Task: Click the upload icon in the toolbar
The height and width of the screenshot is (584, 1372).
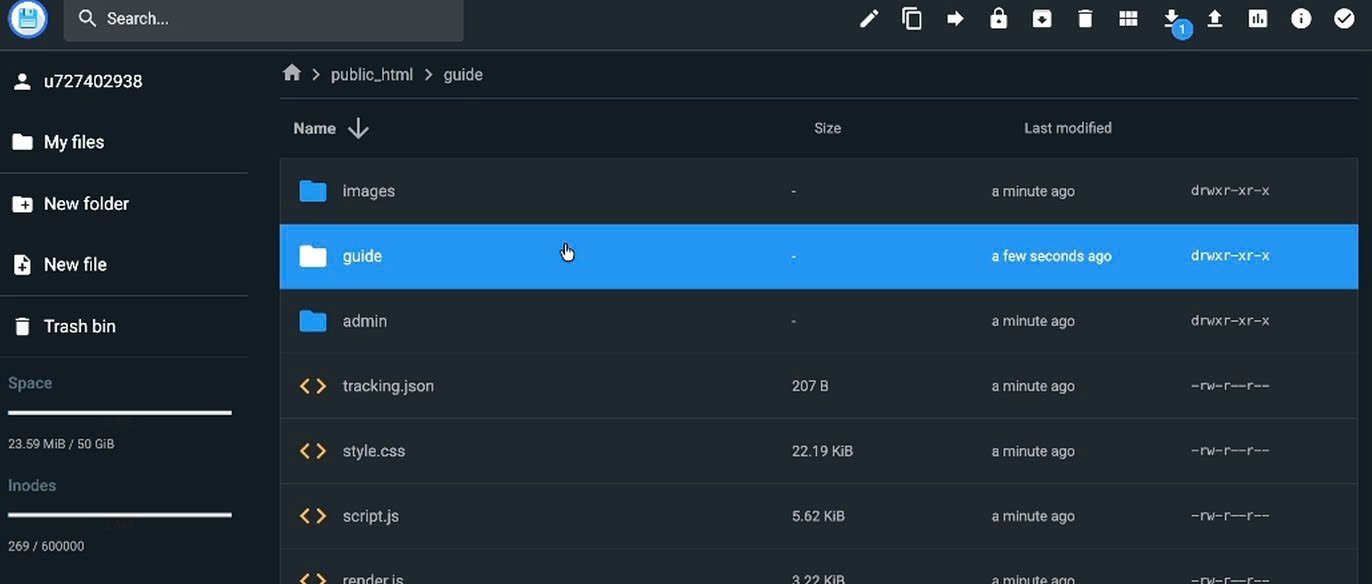Action: coord(1215,18)
